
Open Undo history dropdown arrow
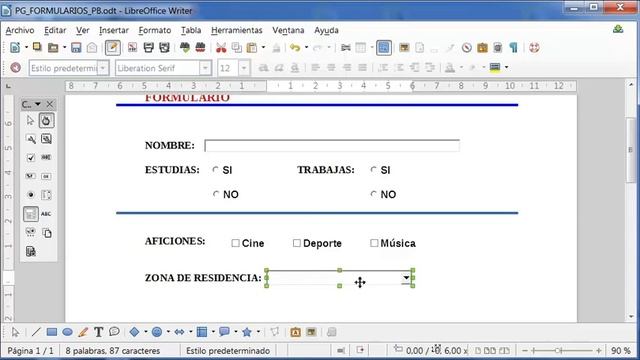click(306, 48)
